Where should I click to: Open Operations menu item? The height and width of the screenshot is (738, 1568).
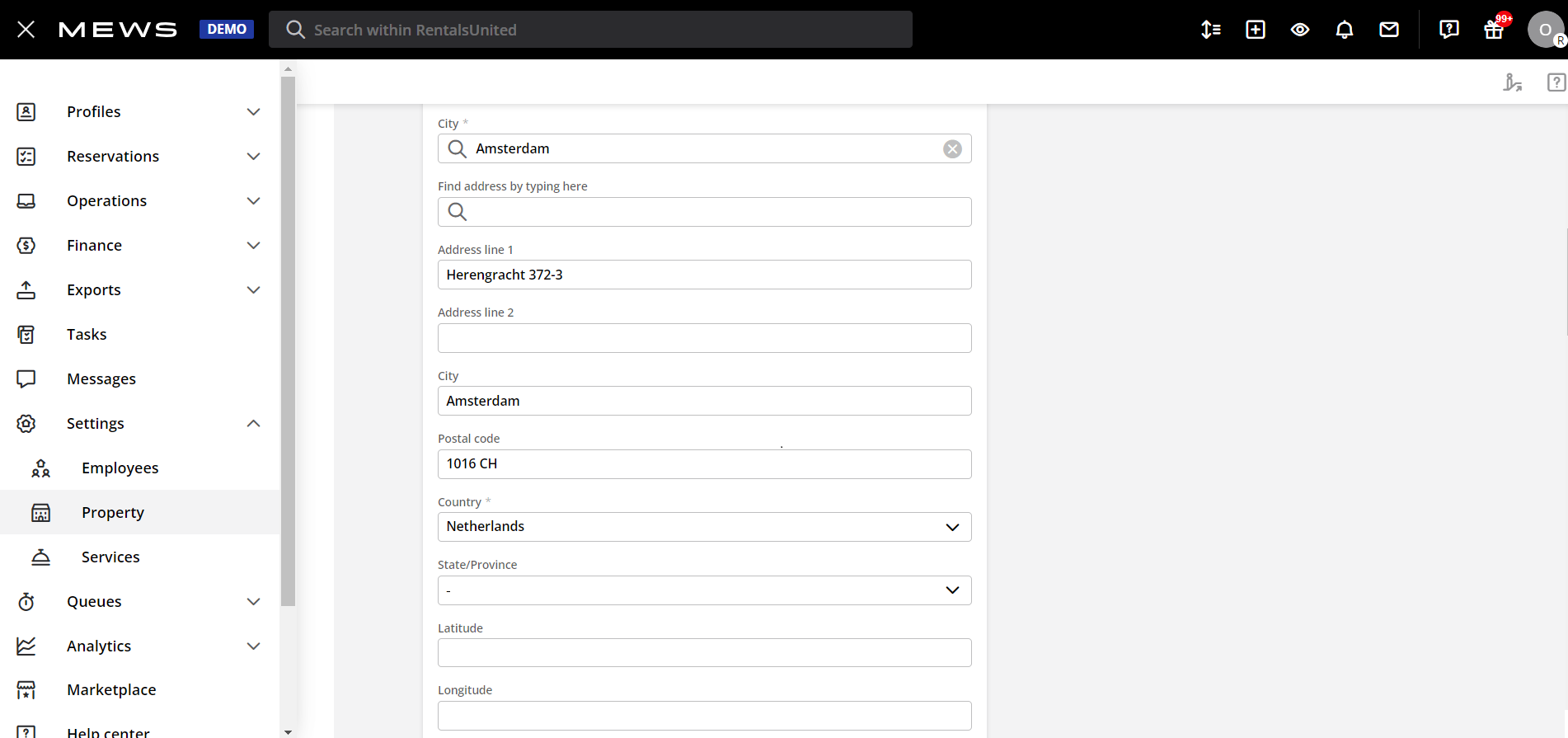(107, 200)
